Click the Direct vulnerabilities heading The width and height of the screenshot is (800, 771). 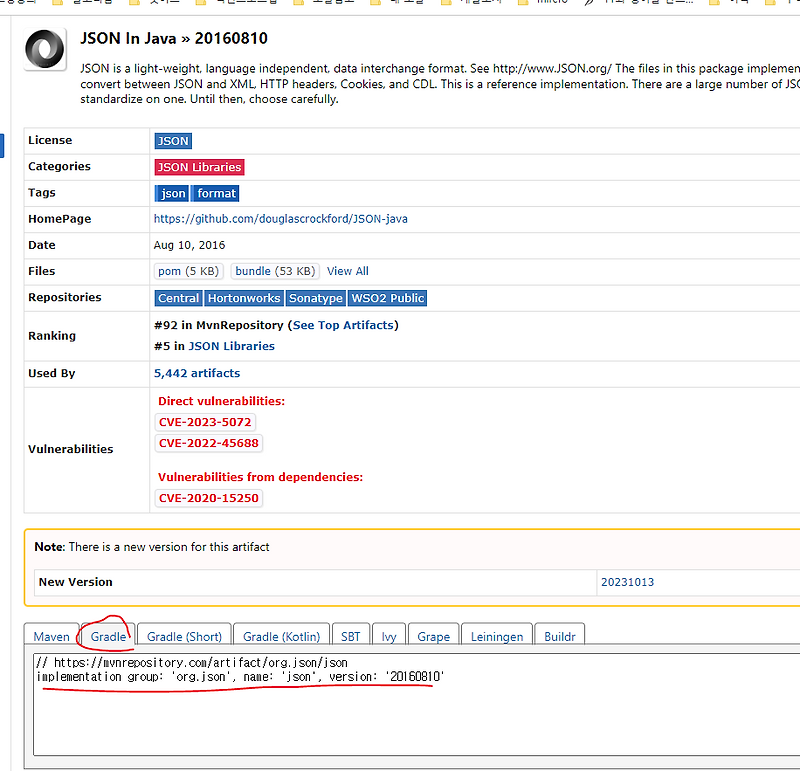(221, 401)
